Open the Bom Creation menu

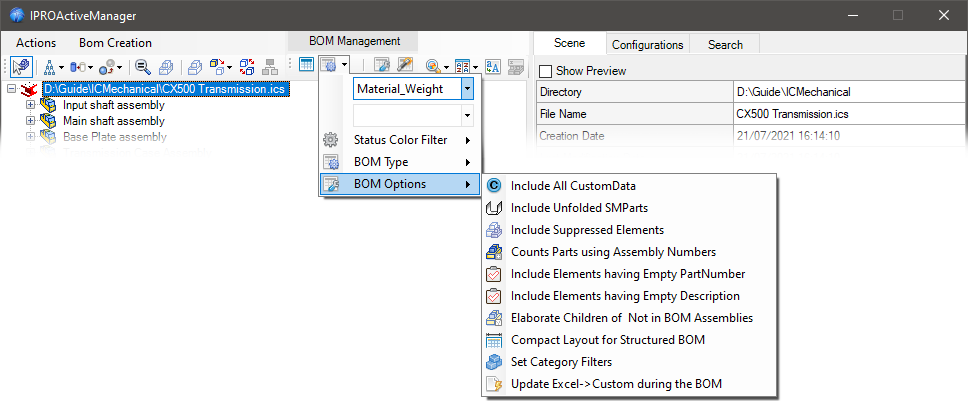point(115,43)
